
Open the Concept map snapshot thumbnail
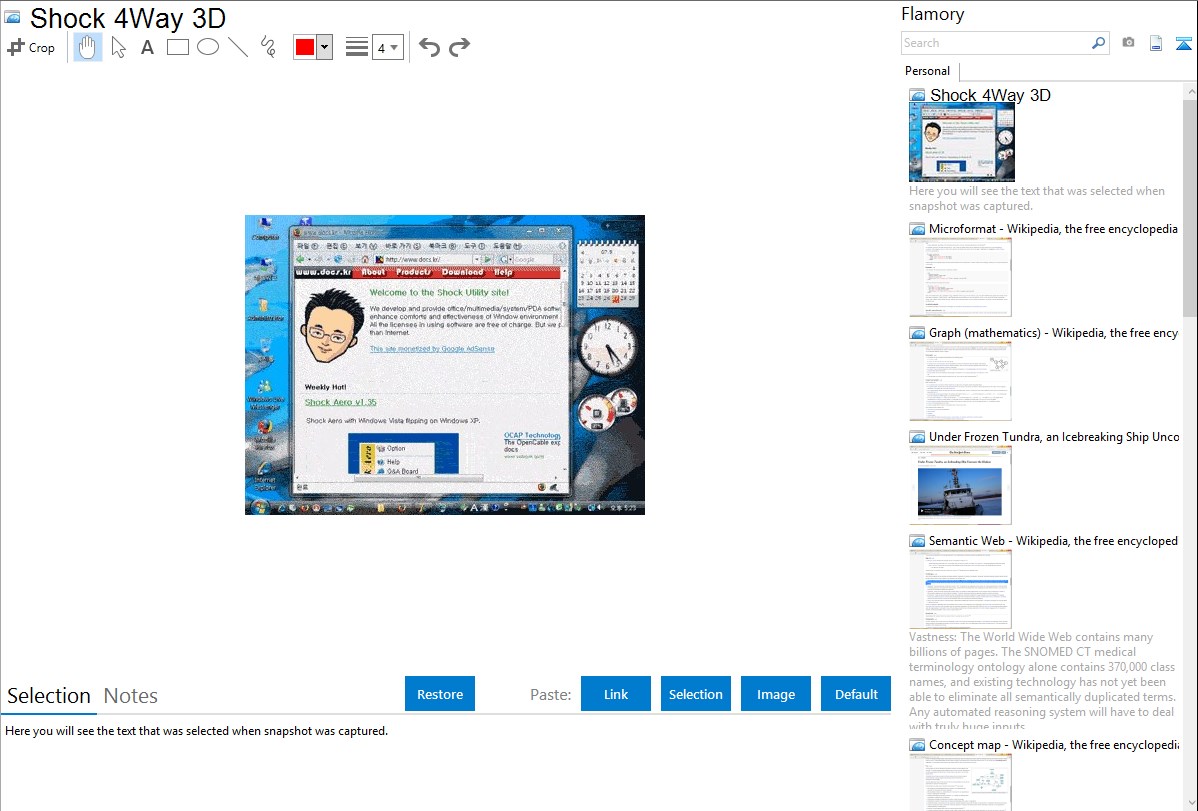pos(960,782)
